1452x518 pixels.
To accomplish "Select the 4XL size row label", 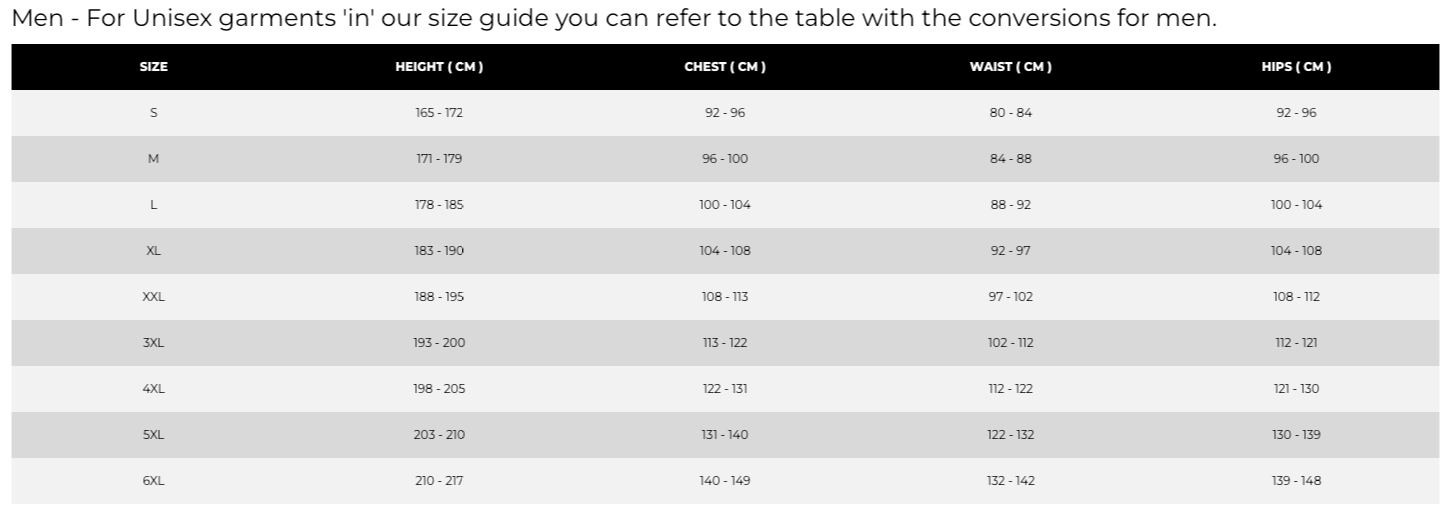I will coord(153,389).
